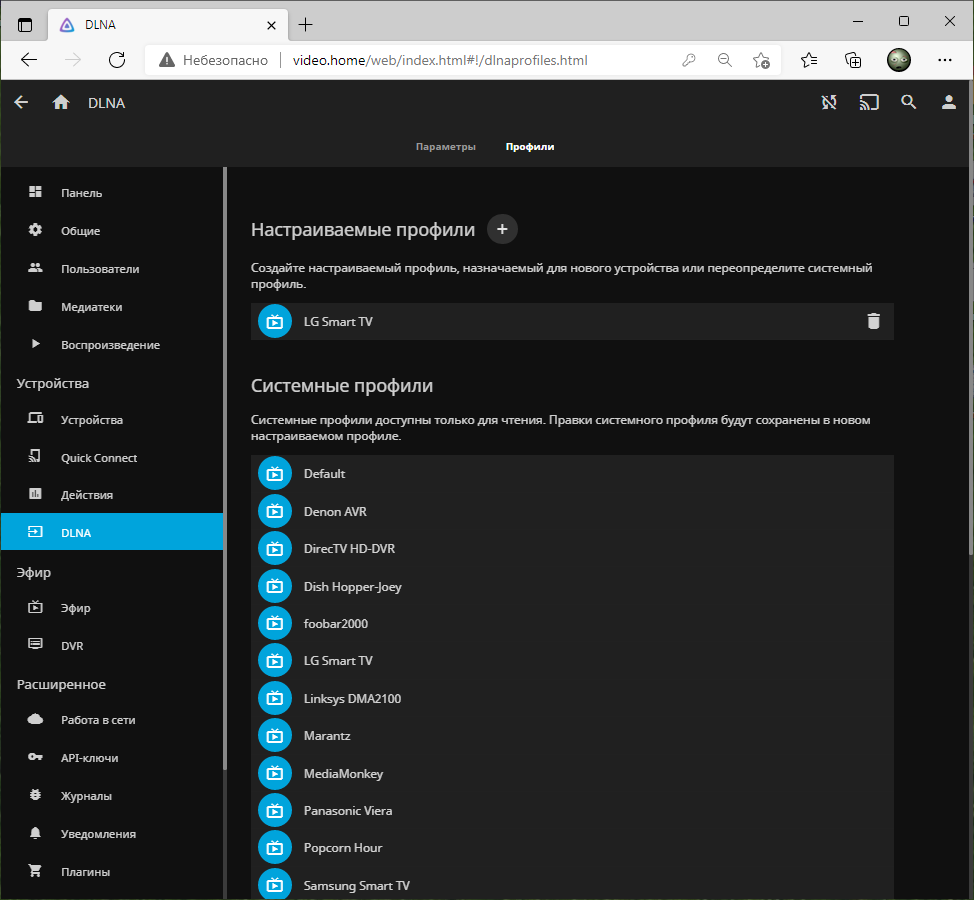Click the Default profile icon
The width and height of the screenshot is (974, 900).
275,473
